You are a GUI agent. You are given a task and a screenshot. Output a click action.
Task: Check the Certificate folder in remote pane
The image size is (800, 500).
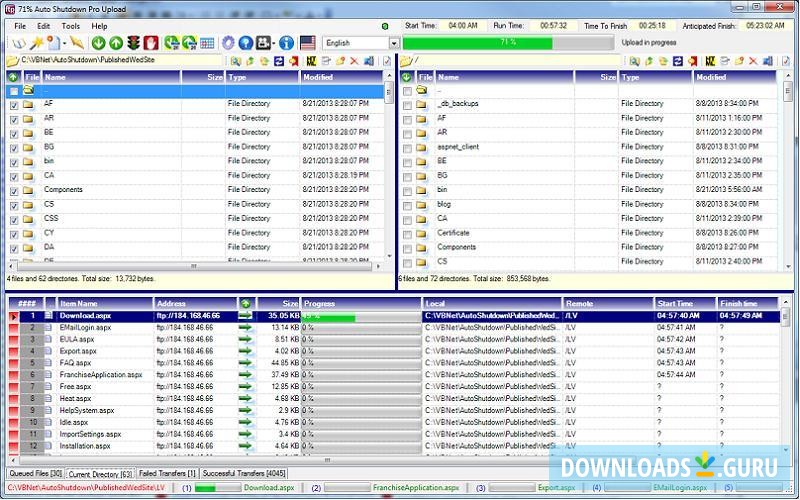click(407, 235)
